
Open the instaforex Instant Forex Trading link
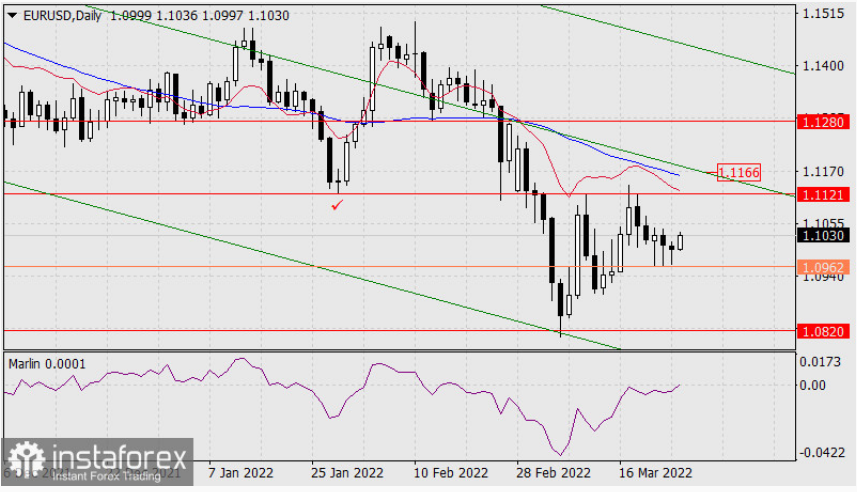tap(107, 476)
